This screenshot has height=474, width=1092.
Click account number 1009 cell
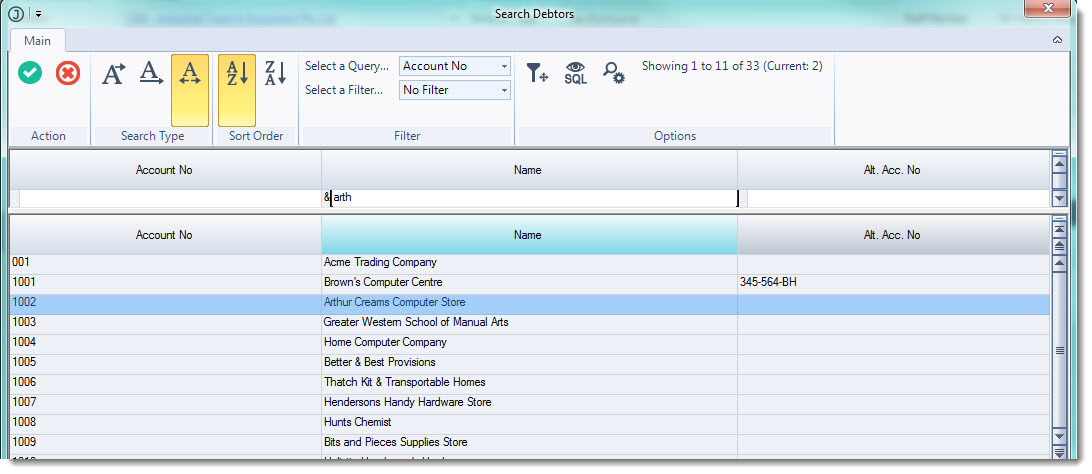[x=165, y=443]
